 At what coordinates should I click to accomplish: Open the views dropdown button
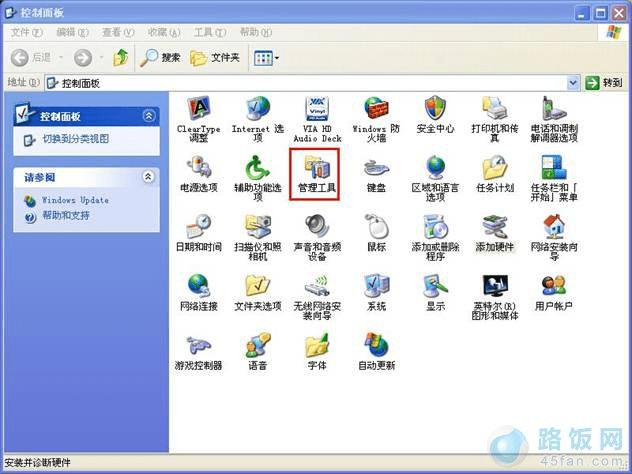(266, 58)
